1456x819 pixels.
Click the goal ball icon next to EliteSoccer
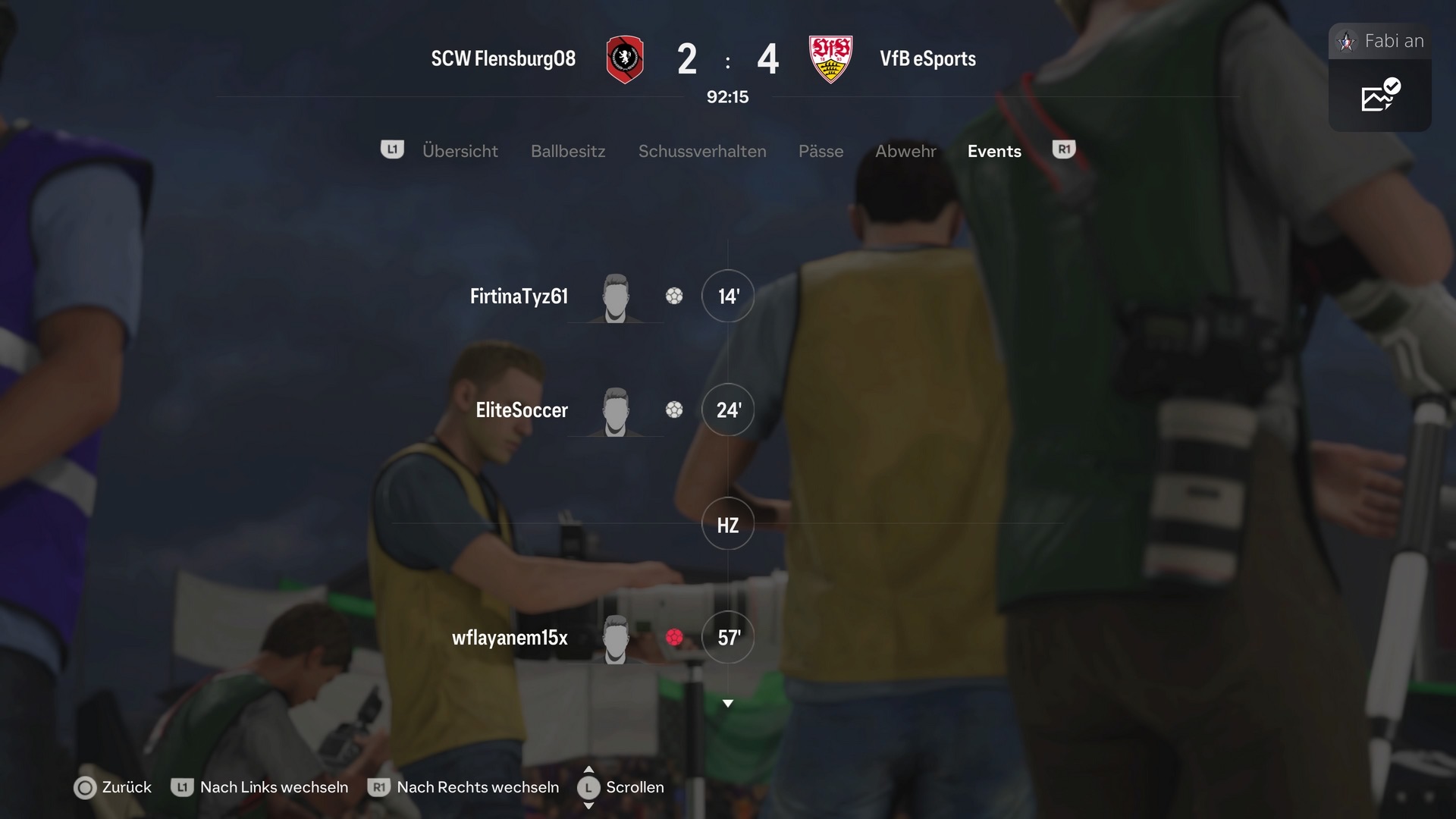(x=674, y=409)
